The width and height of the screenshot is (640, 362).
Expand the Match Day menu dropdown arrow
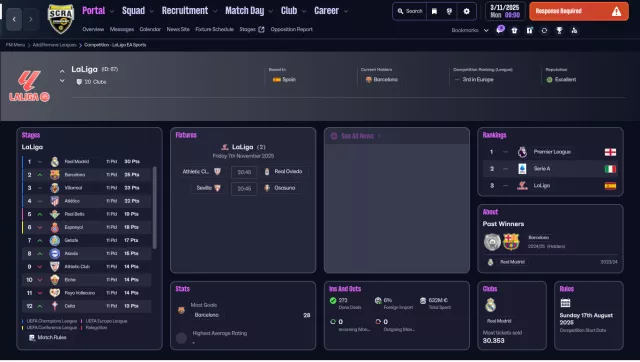click(x=271, y=11)
